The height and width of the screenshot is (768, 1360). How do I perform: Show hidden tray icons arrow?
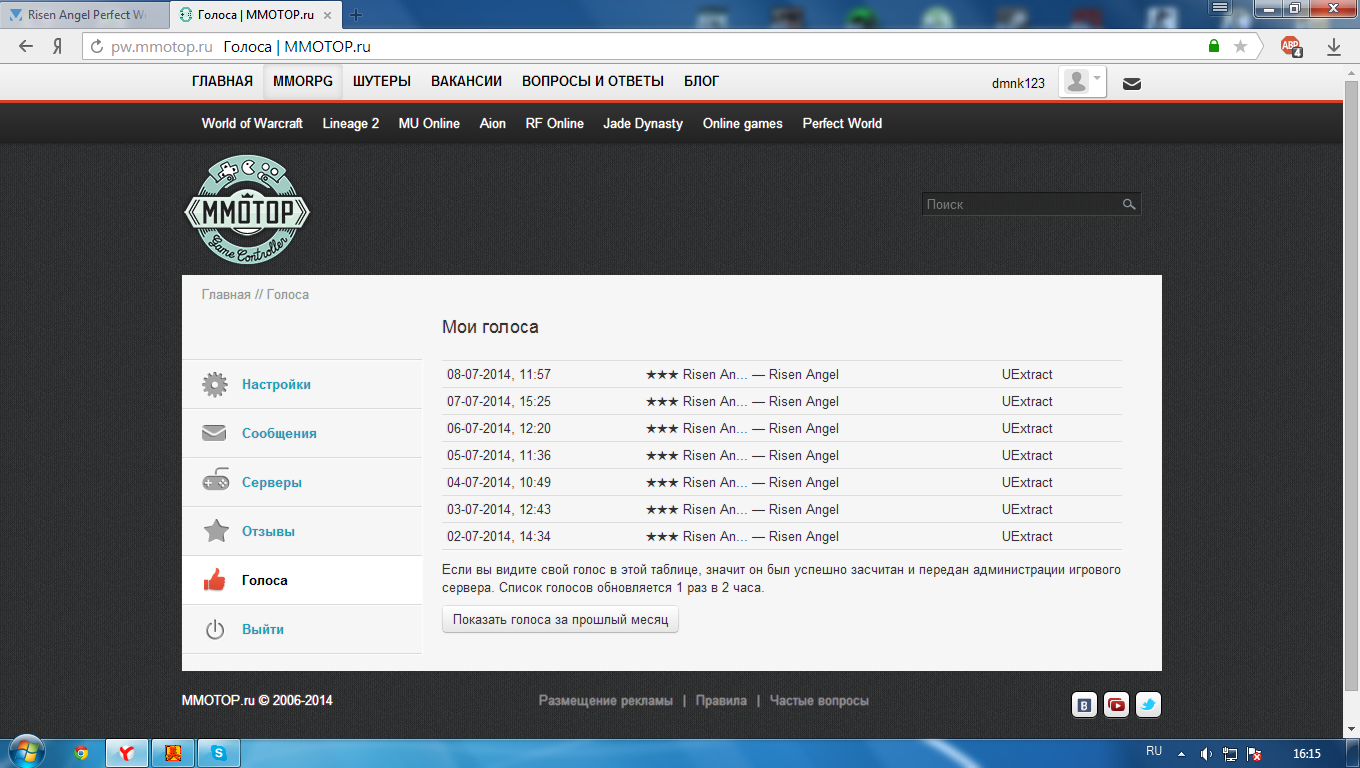coord(1181,754)
